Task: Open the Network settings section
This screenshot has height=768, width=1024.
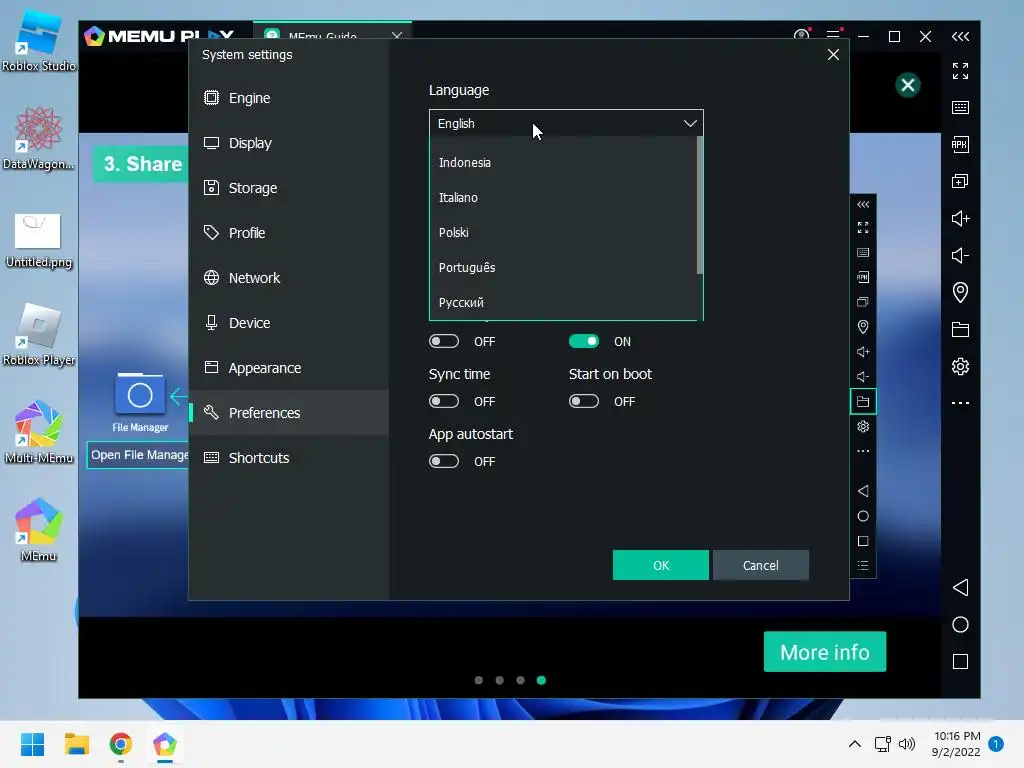Action: (x=289, y=278)
